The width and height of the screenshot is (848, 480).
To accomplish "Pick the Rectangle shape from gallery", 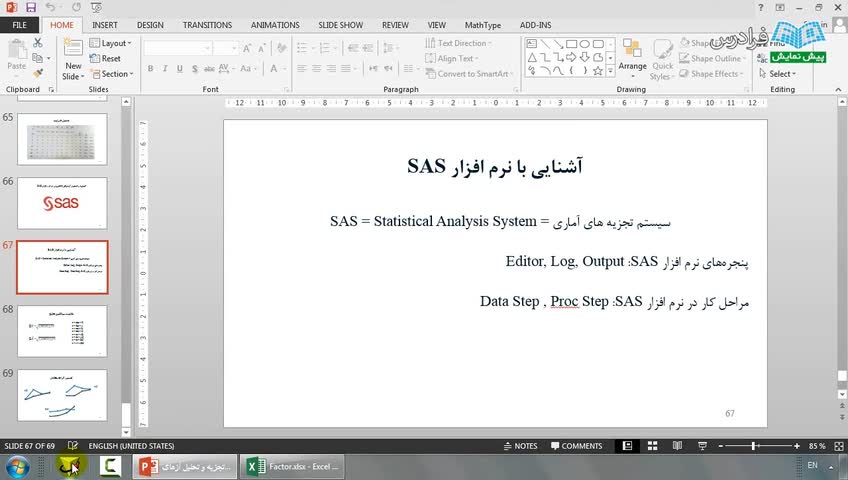I will click(x=571, y=44).
